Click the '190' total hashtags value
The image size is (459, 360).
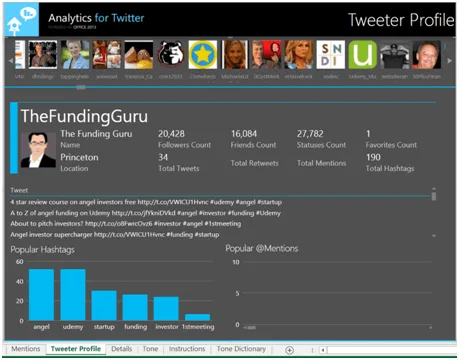point(373,157)
